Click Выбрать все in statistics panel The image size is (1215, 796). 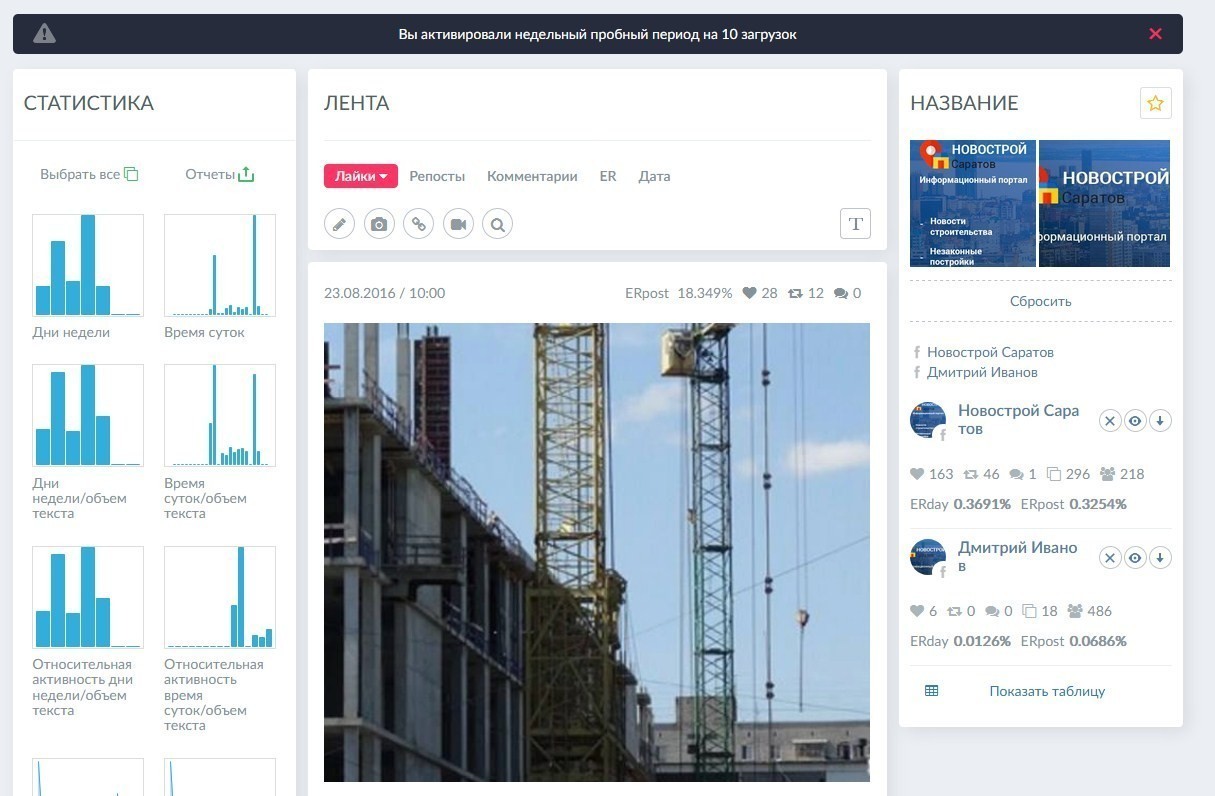89,174
